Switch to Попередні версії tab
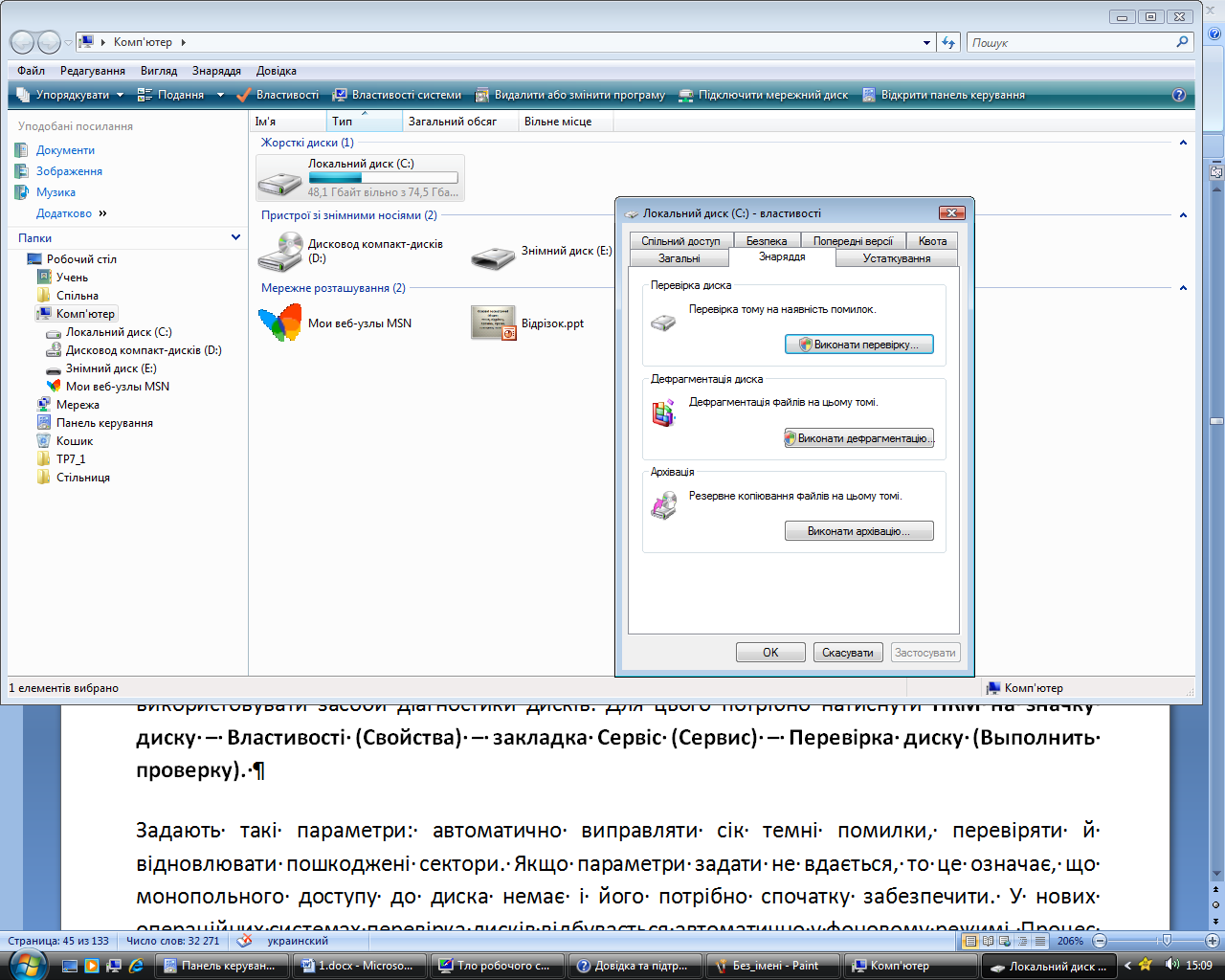 pyautogui.click(x=854, y=241)
